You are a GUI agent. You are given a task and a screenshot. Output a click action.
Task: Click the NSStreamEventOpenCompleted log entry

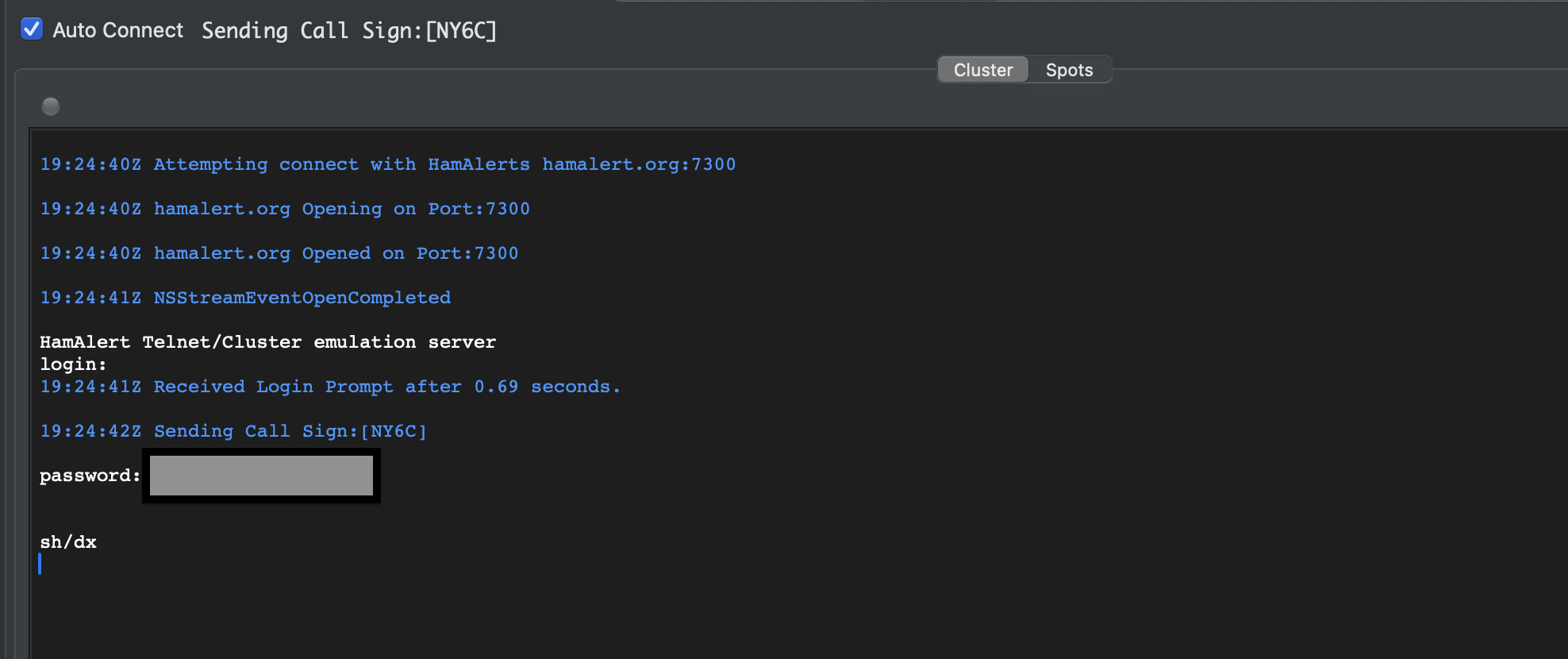[x=302, y=298]
